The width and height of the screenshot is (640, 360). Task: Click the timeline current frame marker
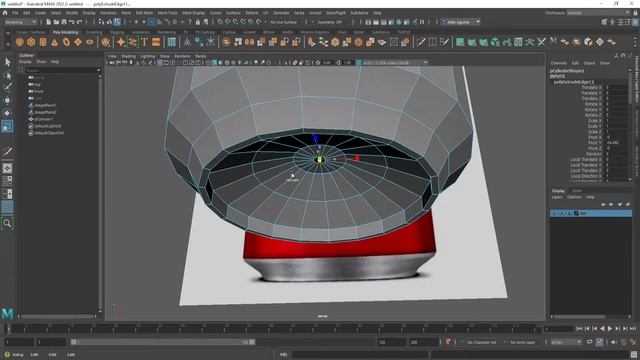coord(8,329)
